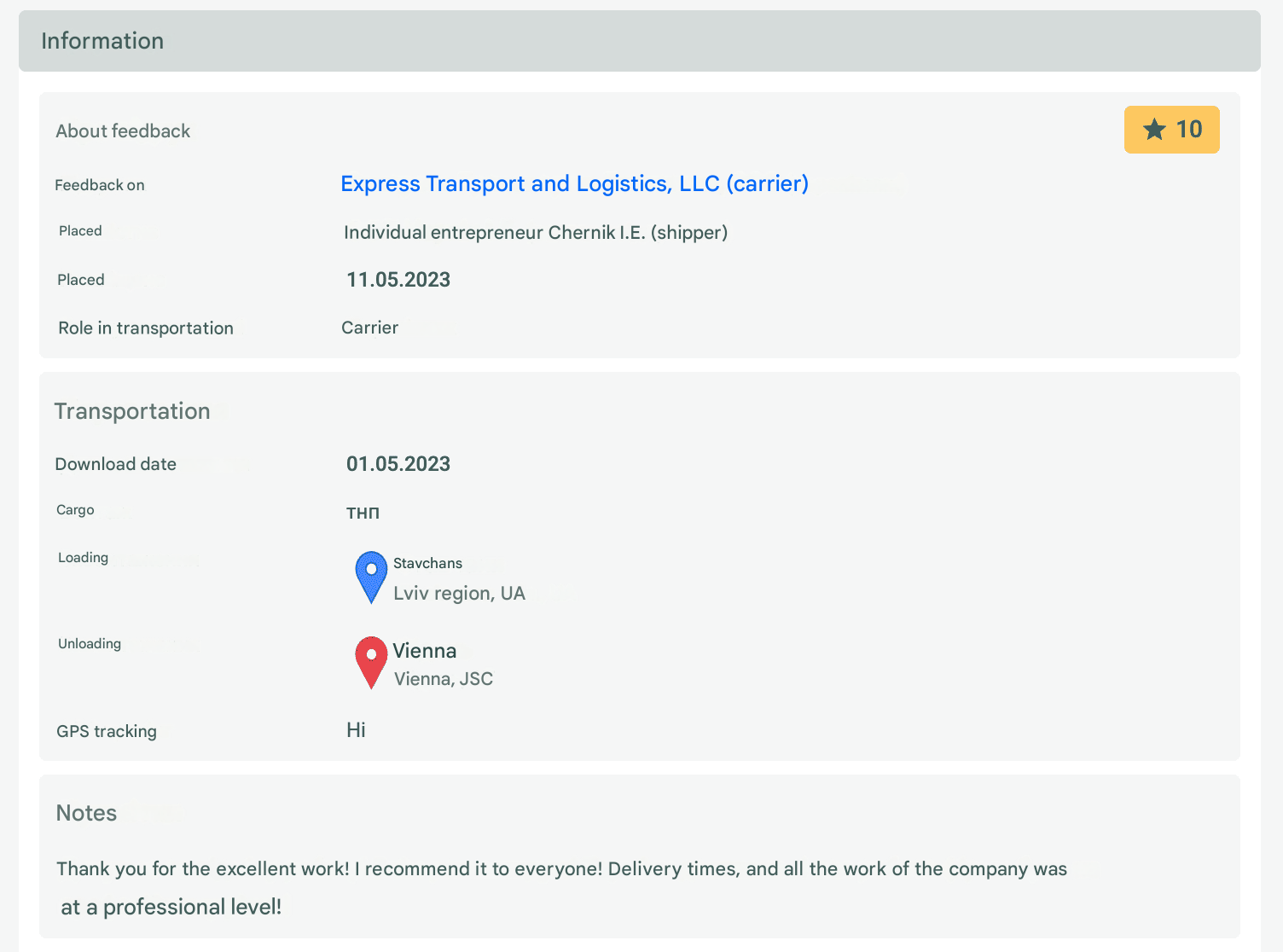Click the Notes section heading
This screenshot has width=1283, height=952.
coord(86,813)
